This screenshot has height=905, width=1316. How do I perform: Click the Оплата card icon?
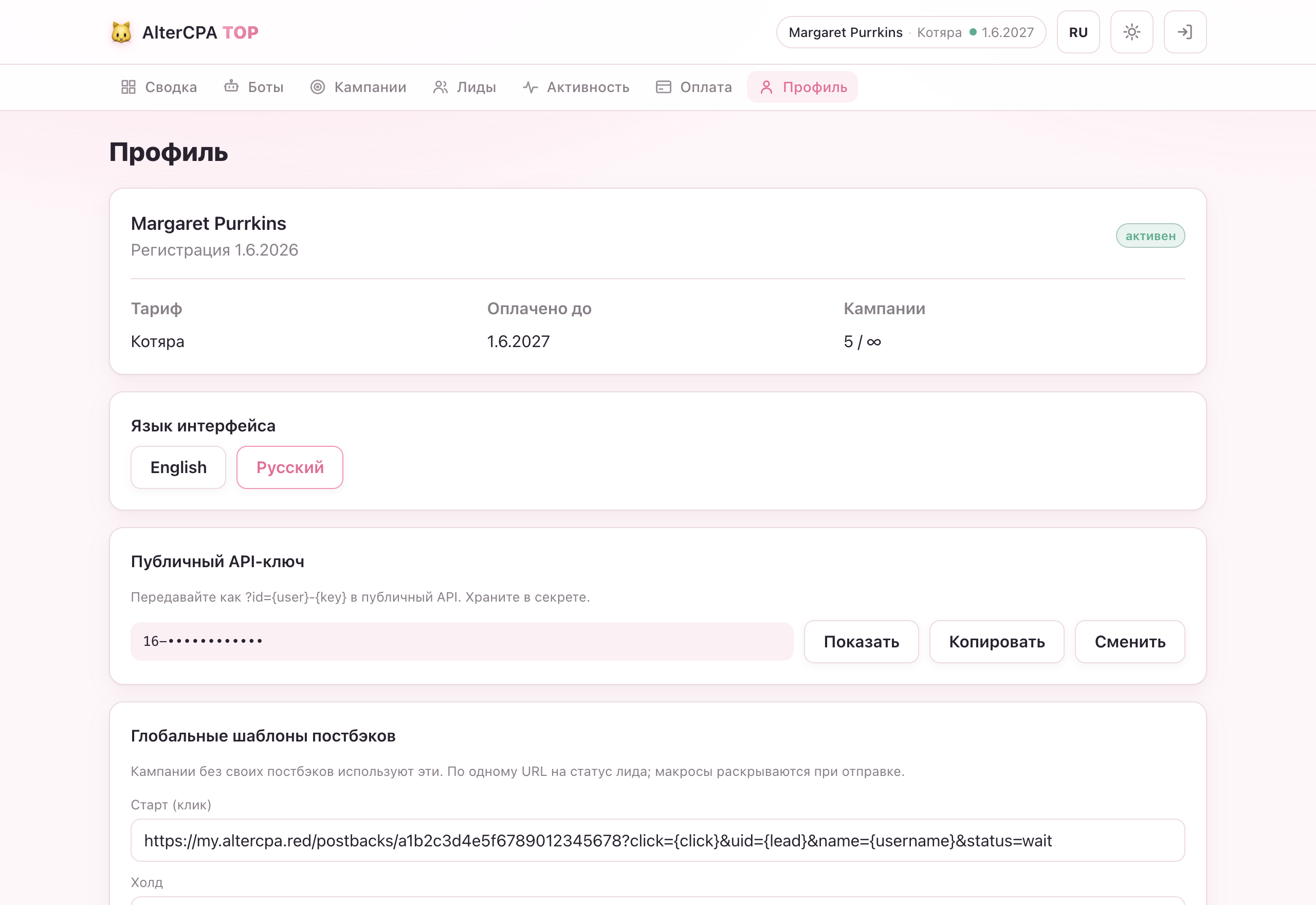(x=664, y=87)
